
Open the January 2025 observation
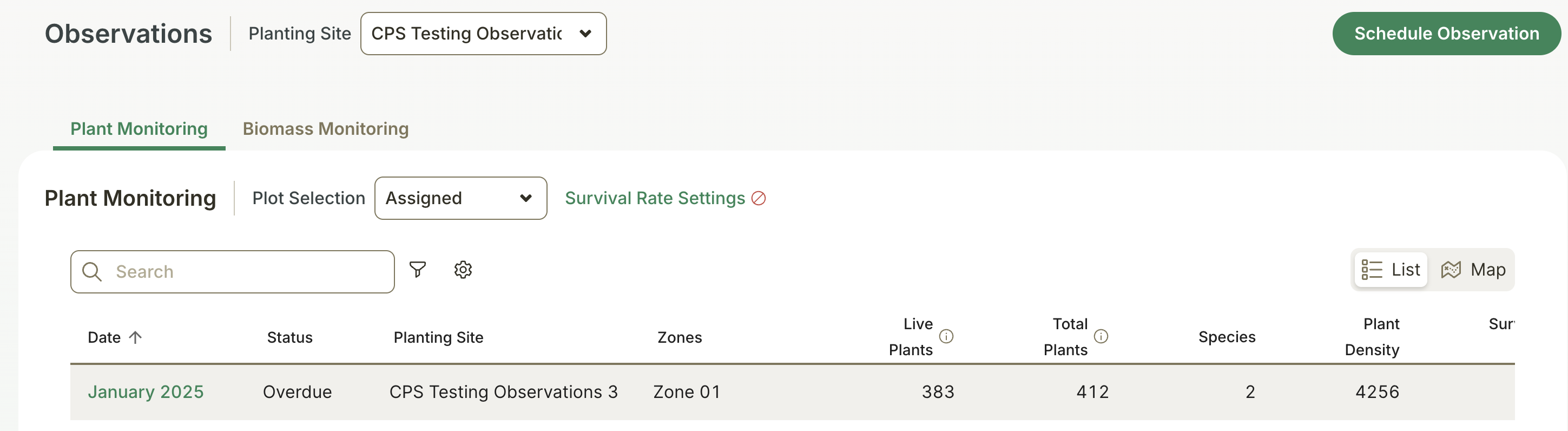click(146, 392)
